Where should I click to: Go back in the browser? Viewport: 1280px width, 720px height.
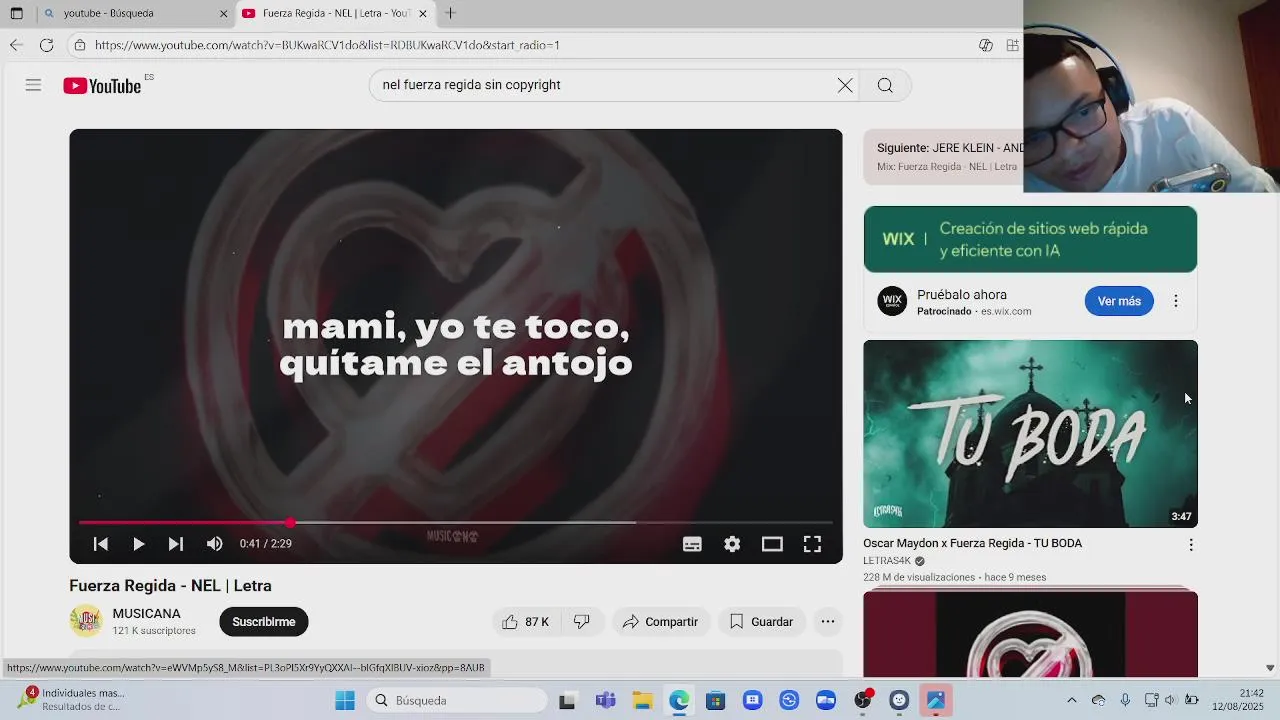16,45
